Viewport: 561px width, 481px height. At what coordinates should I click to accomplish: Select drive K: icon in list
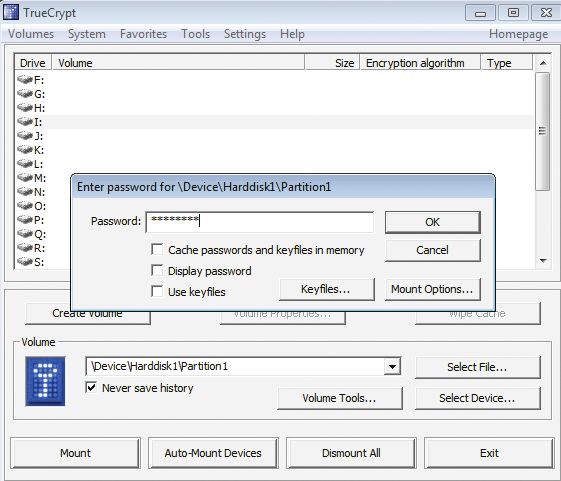(x=25, y=149)
